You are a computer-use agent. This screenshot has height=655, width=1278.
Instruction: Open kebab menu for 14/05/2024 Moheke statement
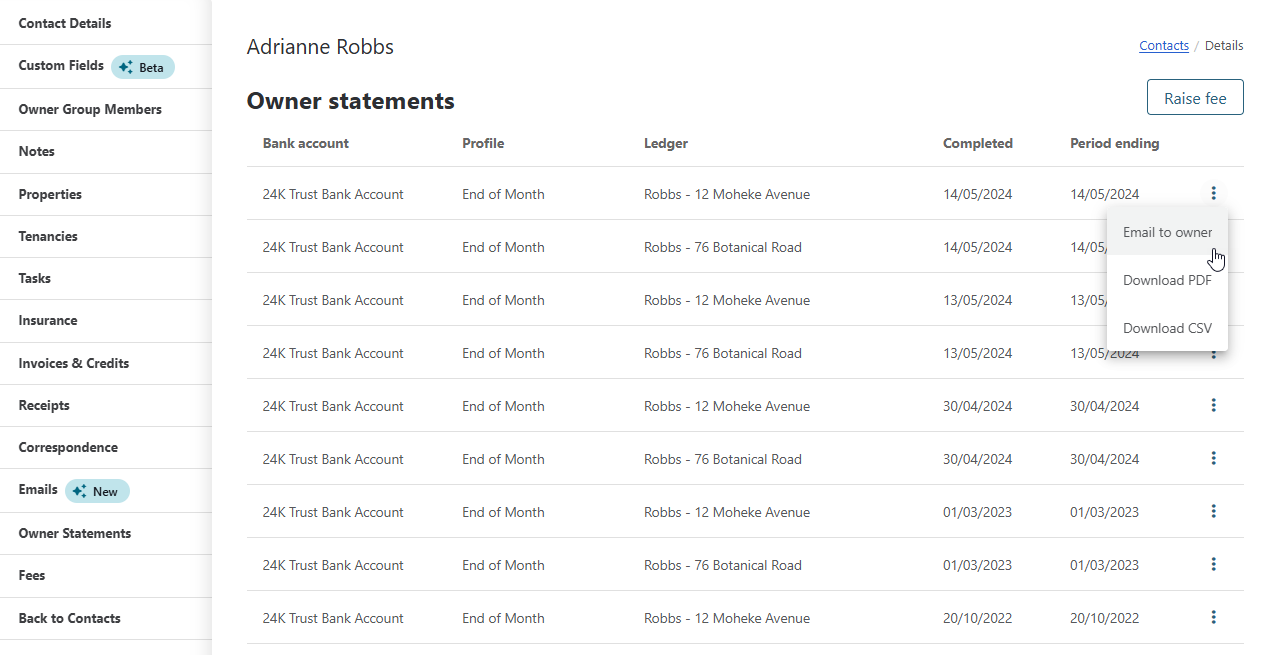click(x=1213, y=193)
